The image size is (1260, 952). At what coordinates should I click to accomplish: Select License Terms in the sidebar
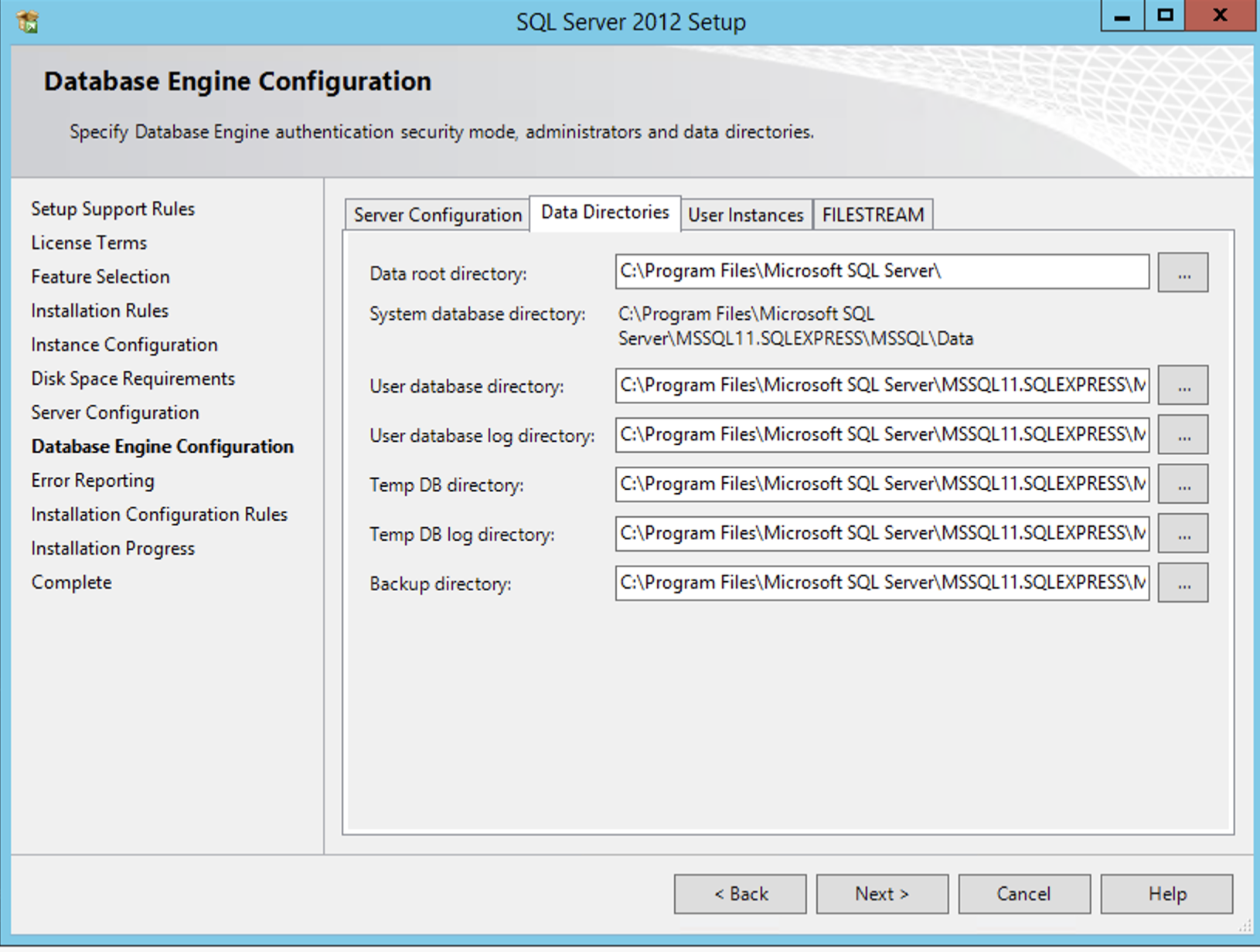(88, 242)
